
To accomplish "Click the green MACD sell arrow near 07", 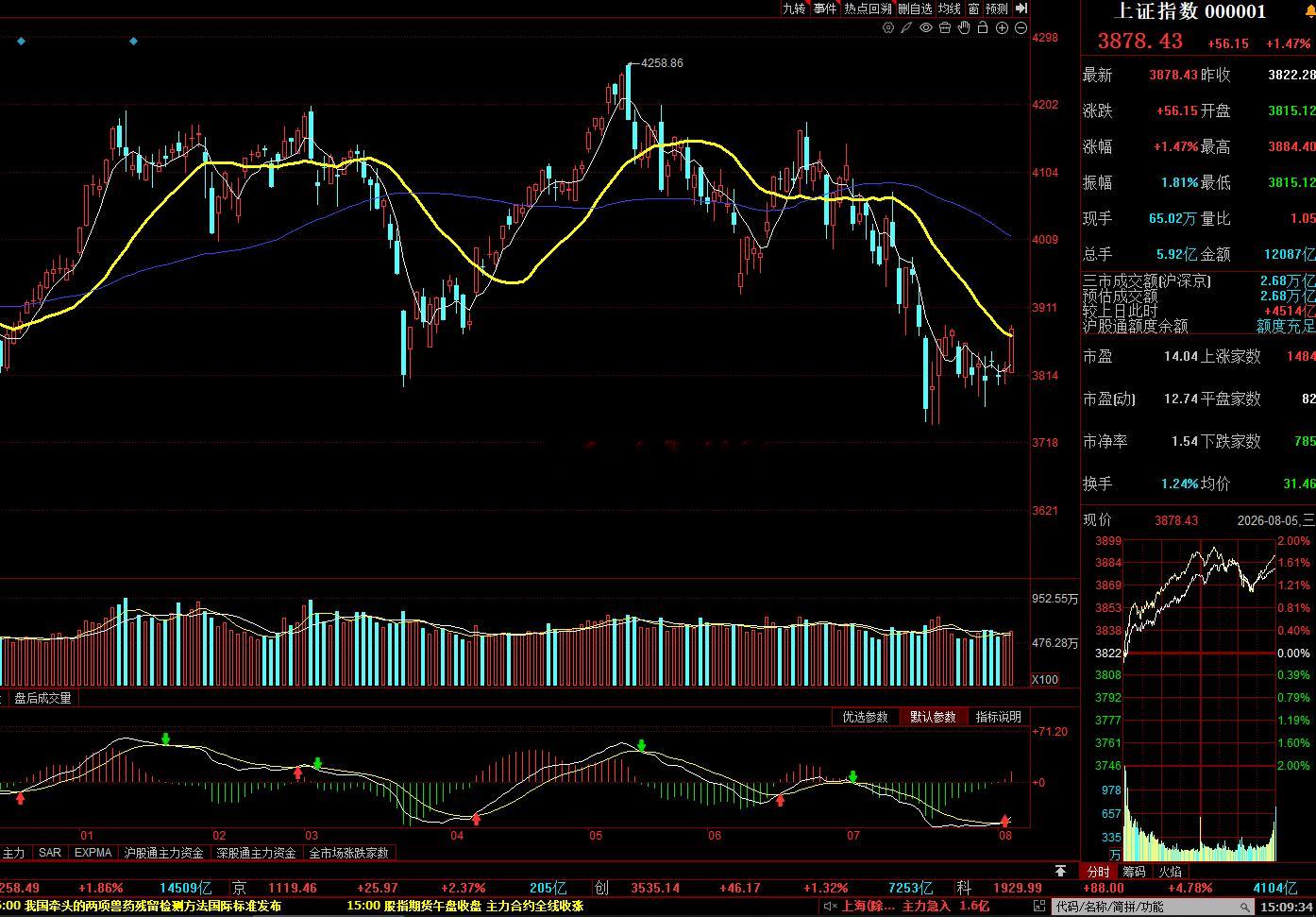I will (x=853, y=777).
